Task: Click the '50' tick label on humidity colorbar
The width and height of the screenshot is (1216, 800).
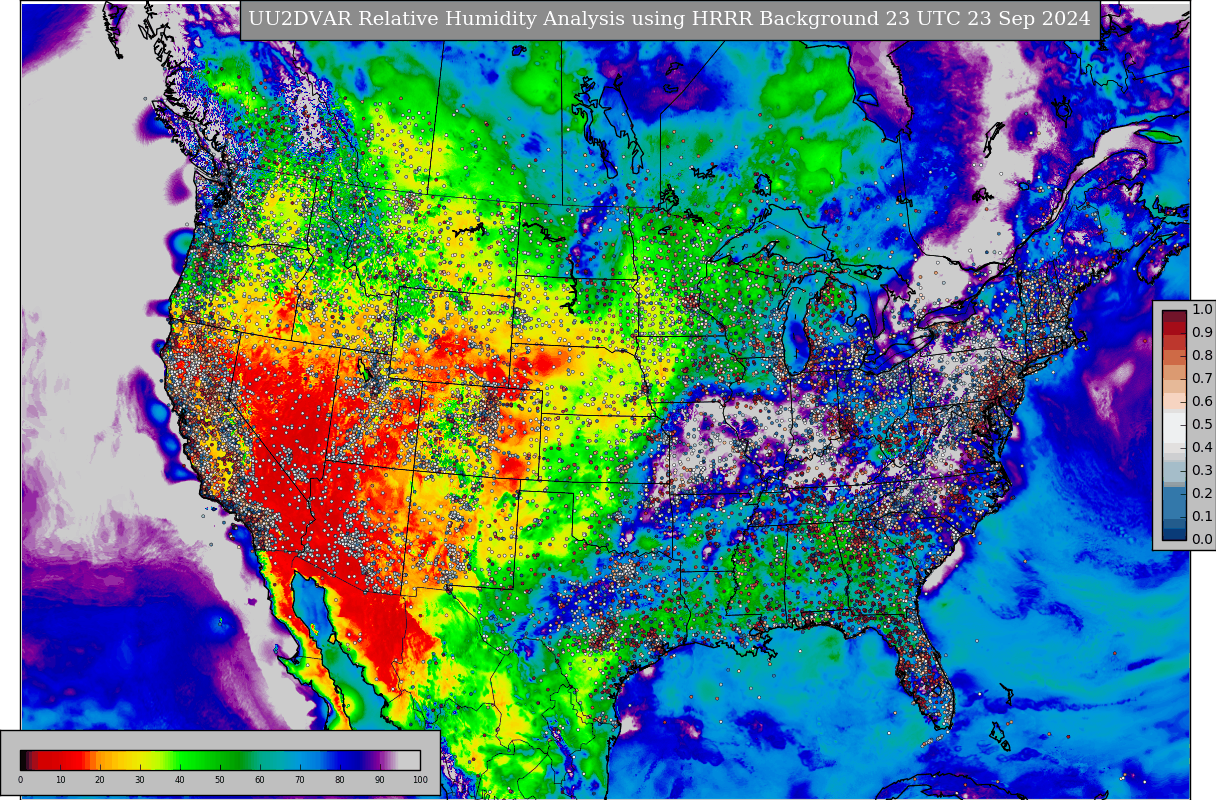Action: coord(220,780)
